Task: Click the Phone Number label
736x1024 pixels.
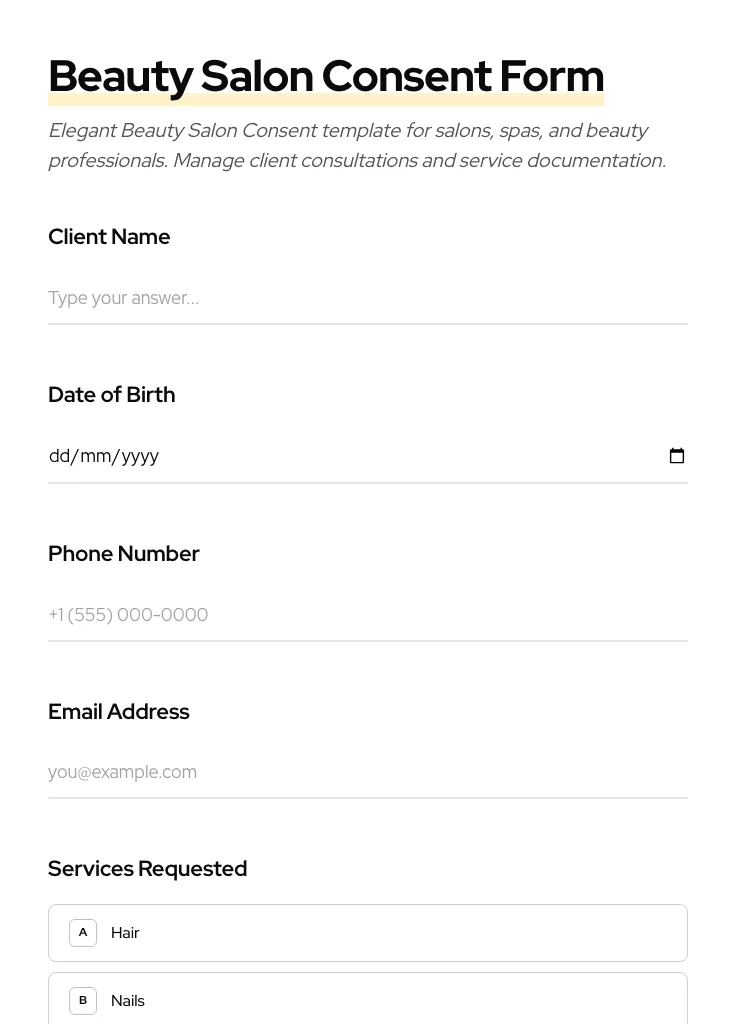Action: point(124,554)
